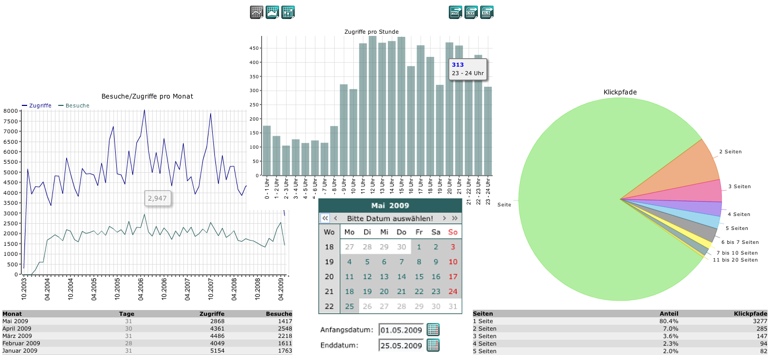Viewport: 780px width, 360px height.
Task: Click the 80.4% Anteil cell
Action: (670, 321)
